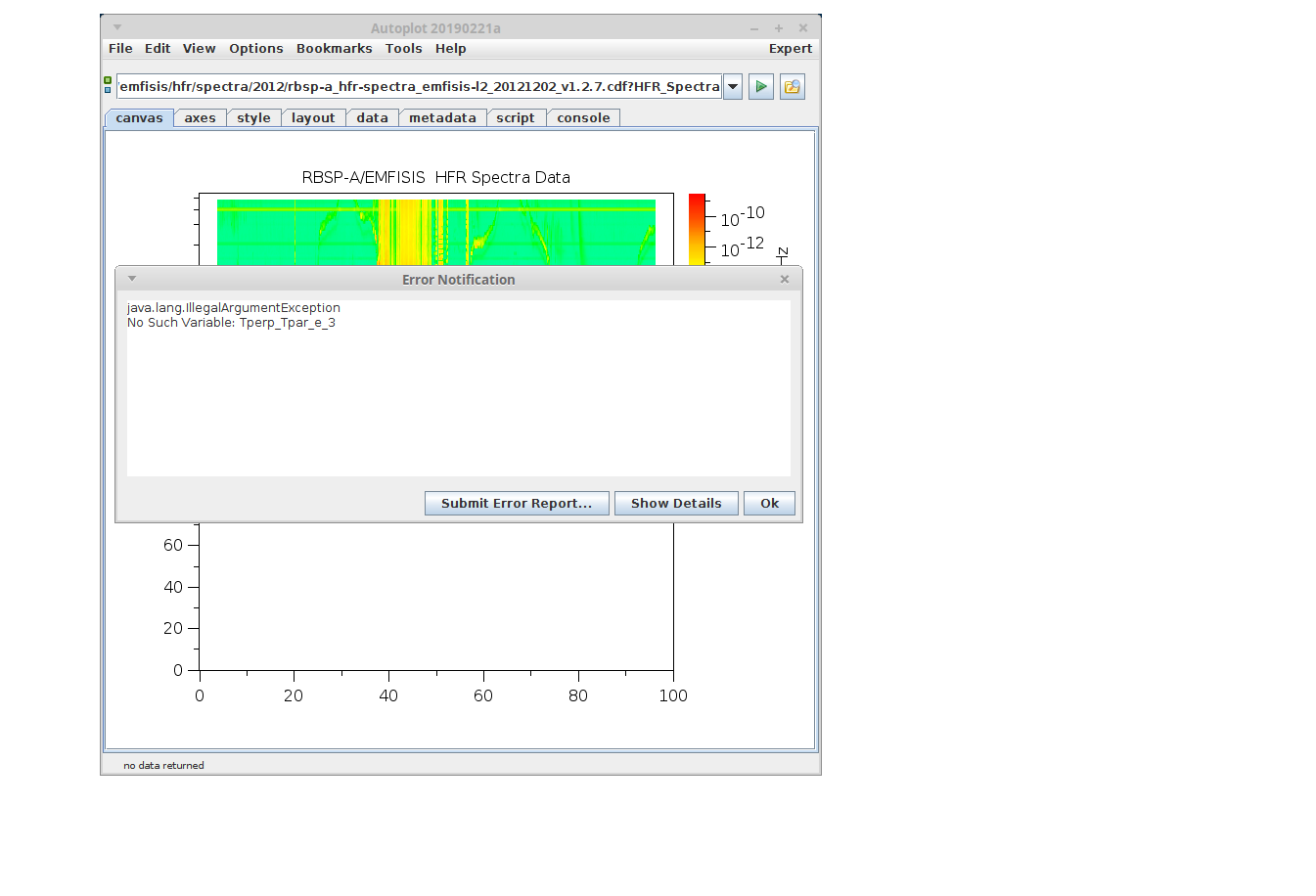Viewport: 1316px width, 896px height.
Task: Open the file browser folder icon
Action: 792,87
